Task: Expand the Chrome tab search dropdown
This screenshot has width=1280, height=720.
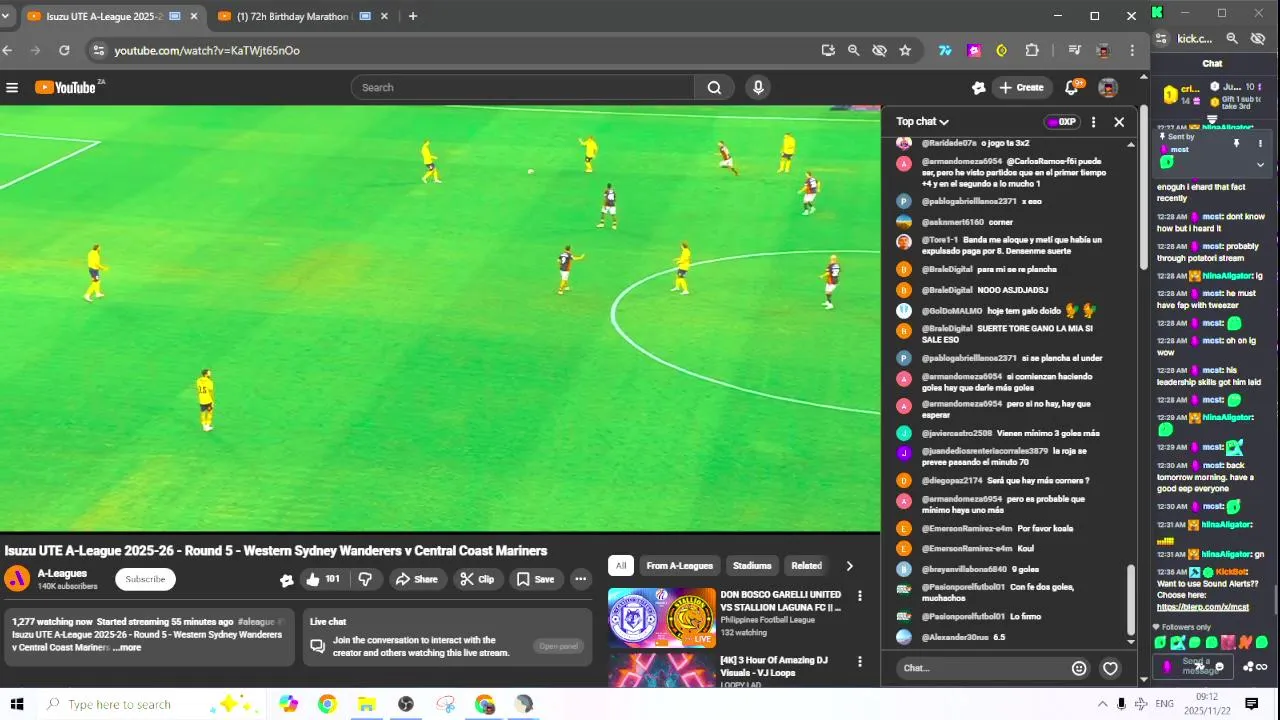Action: click(5, 16)
